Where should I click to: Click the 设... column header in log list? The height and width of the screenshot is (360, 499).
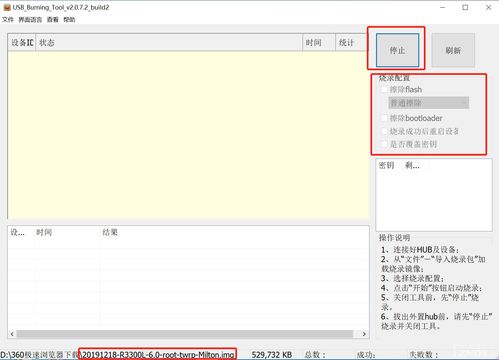pyautogui.click(x=21, y=232)
